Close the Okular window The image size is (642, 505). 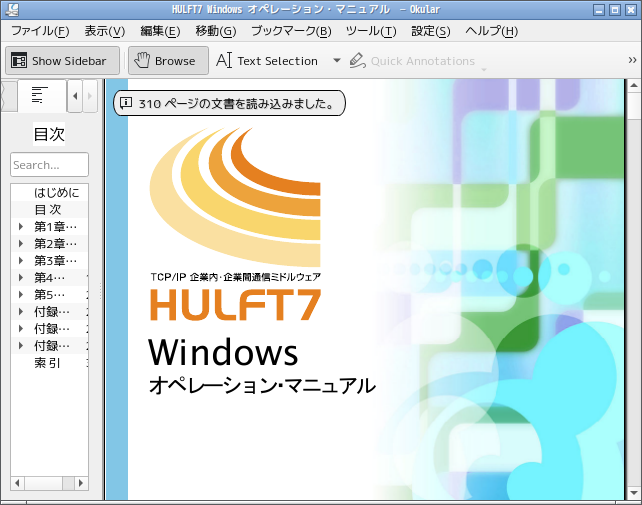[631, 9]
